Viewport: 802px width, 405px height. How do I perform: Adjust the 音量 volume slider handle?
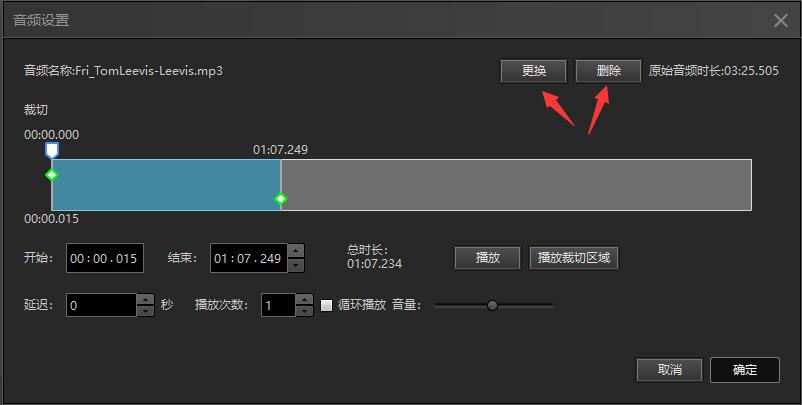(x=492, y=305)
